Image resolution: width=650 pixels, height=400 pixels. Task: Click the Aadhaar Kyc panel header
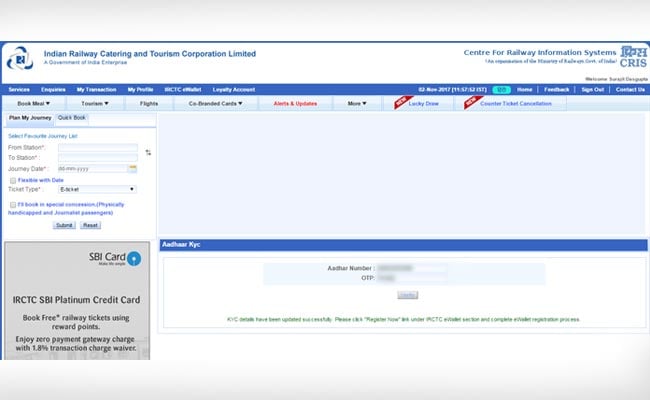tap(403, 245)
